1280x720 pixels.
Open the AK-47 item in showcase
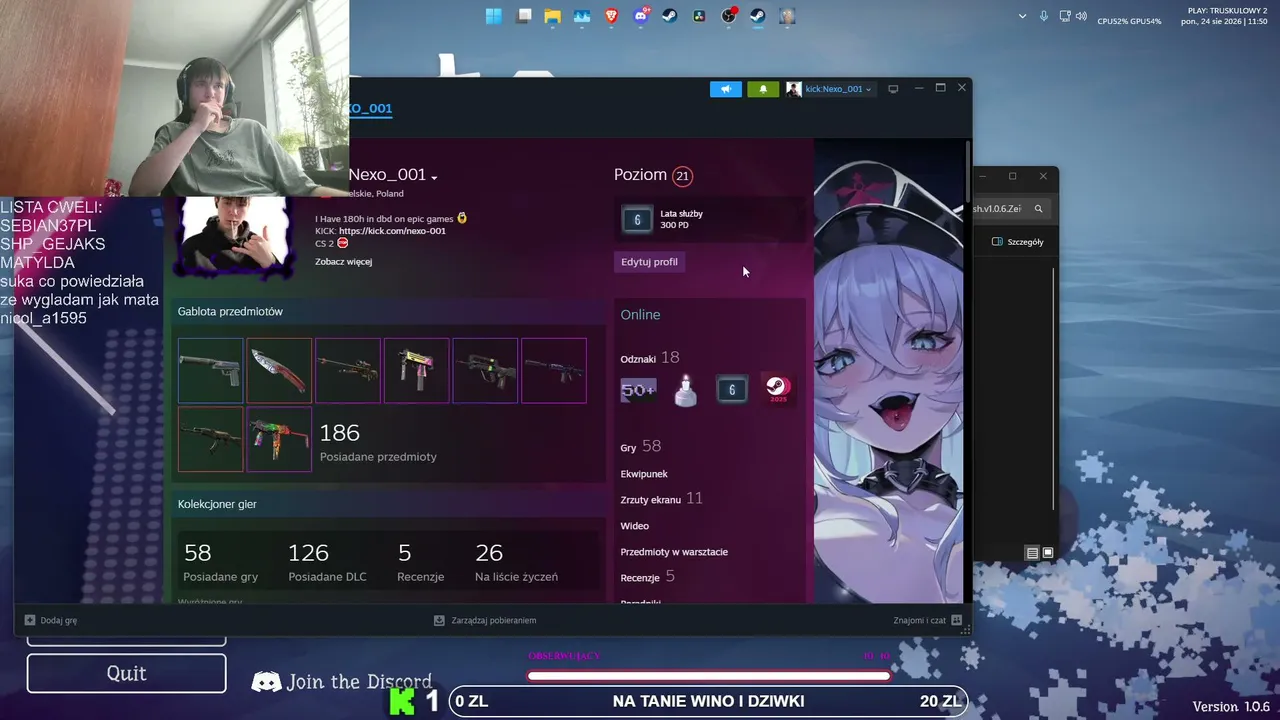click(210, 439)
